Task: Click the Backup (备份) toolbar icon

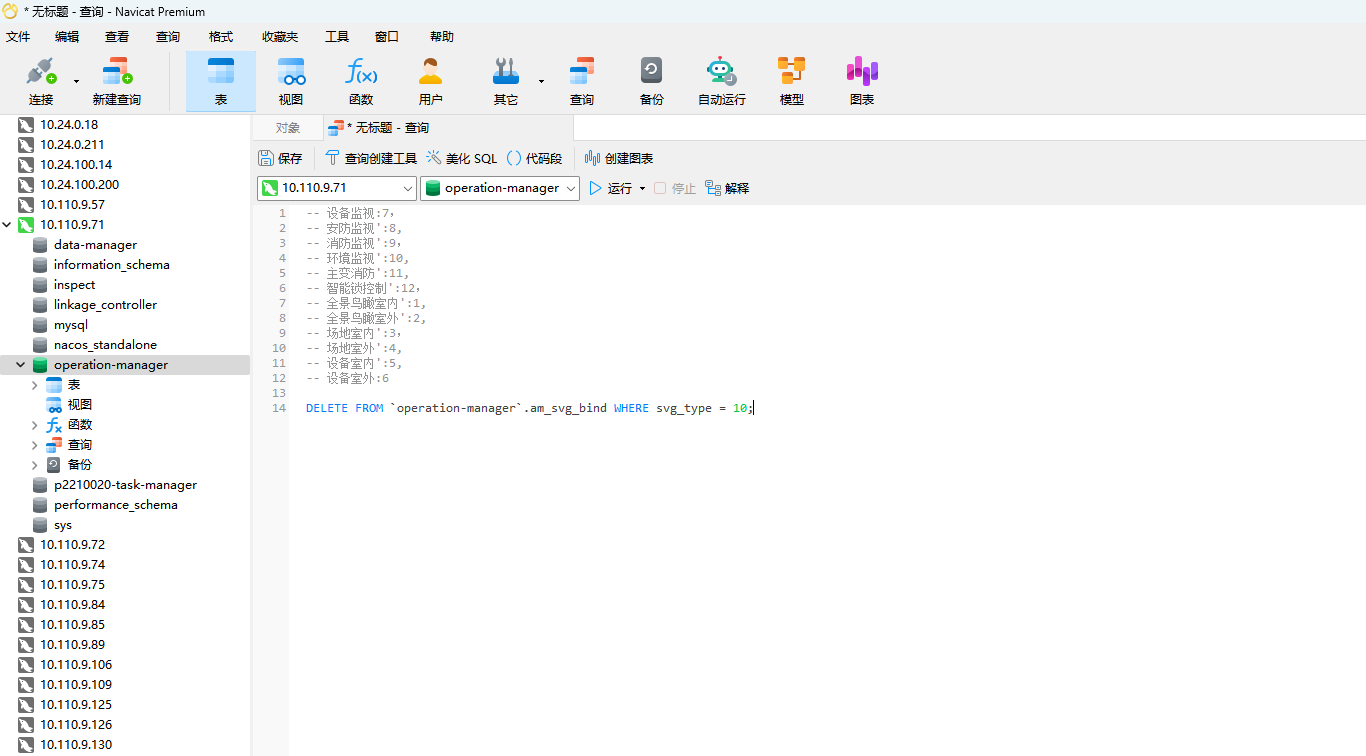Action: (651, 80)
